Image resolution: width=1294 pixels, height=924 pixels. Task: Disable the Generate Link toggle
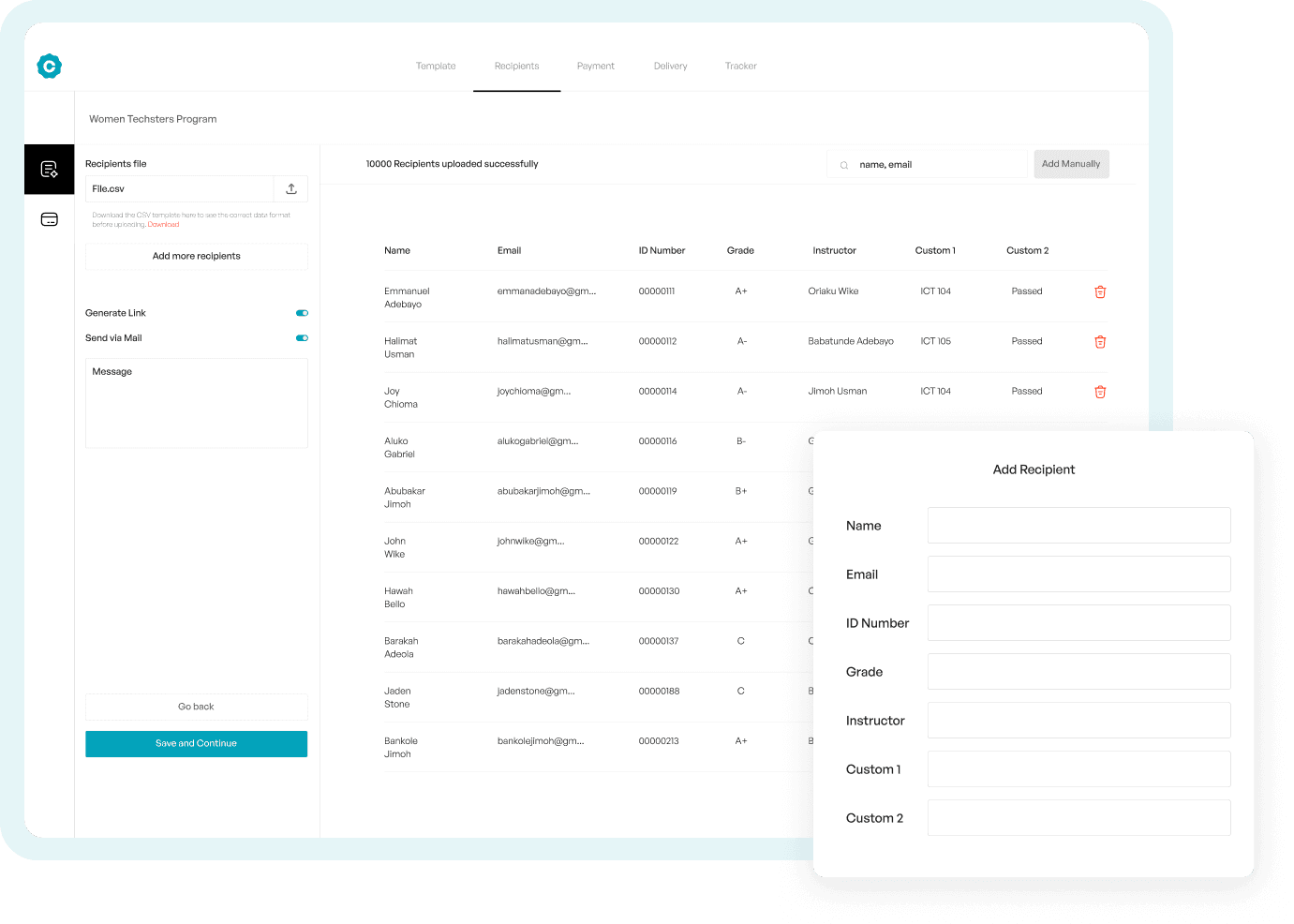[x=302, y=312]
